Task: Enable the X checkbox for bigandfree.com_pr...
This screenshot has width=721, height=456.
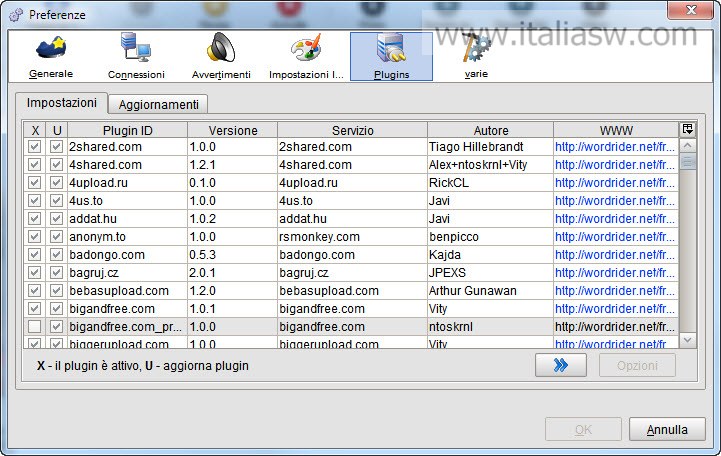Action: (34, 326)
